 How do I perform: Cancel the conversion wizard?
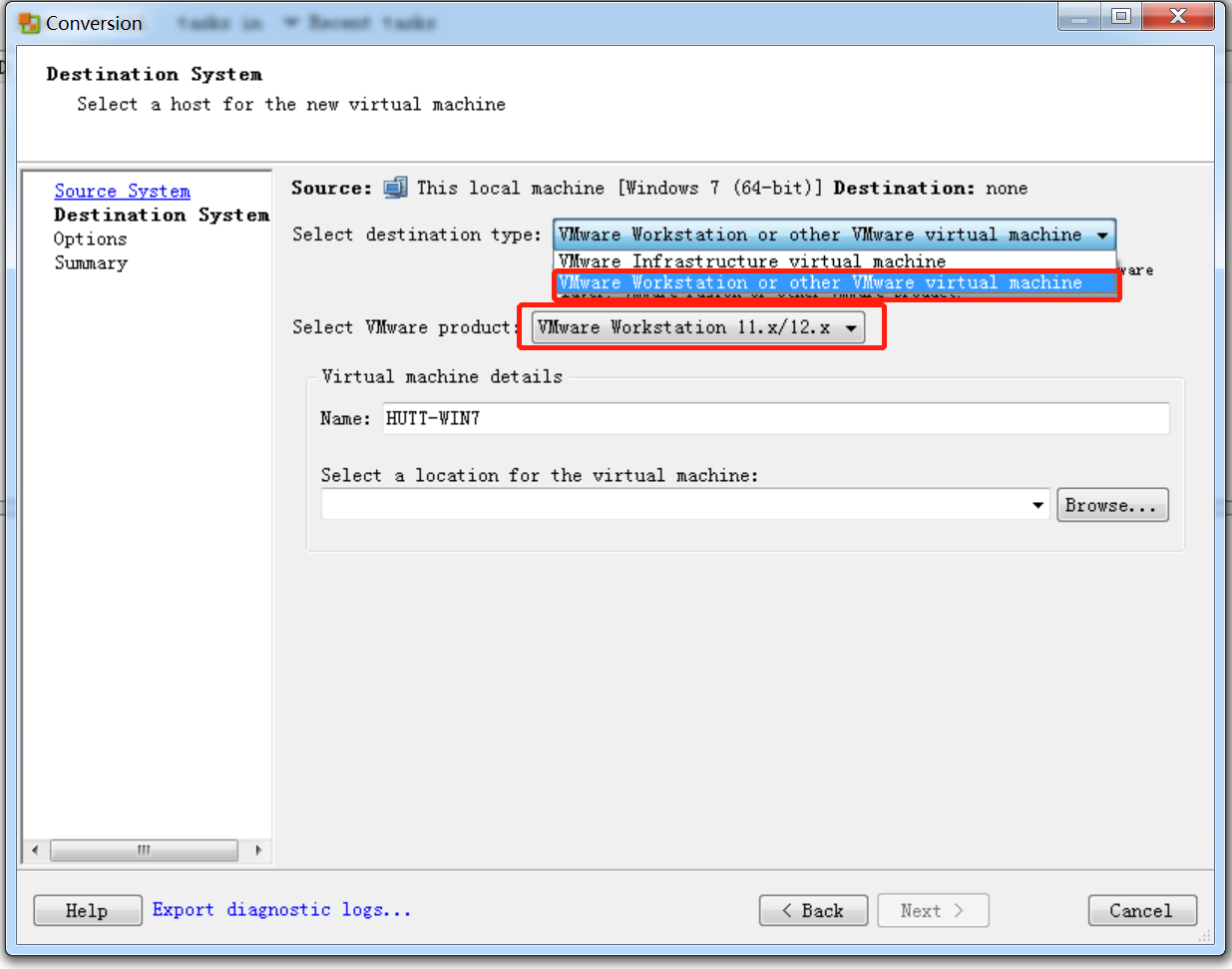pos(1142,910)
